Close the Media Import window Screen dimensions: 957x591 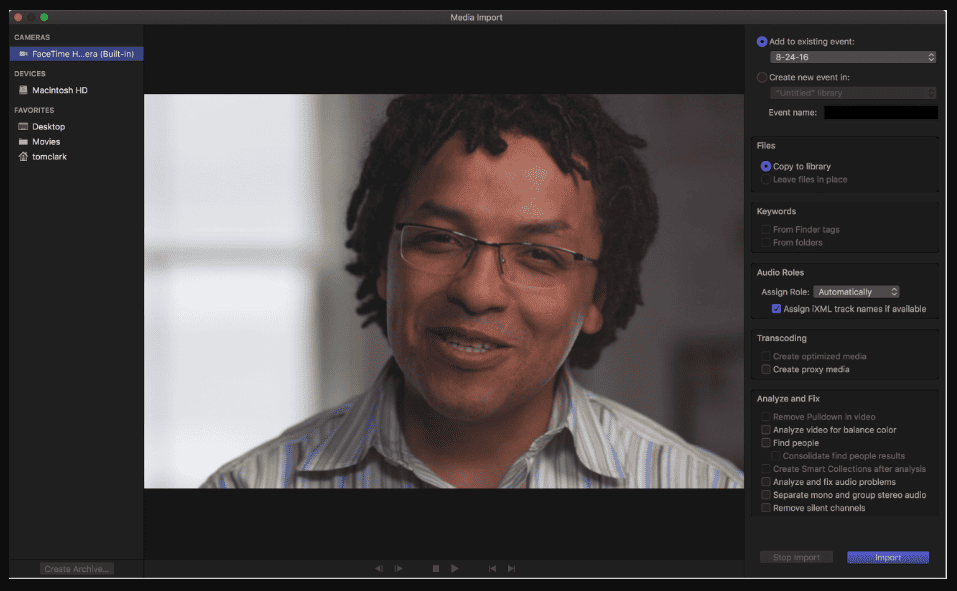pos(18,17)
